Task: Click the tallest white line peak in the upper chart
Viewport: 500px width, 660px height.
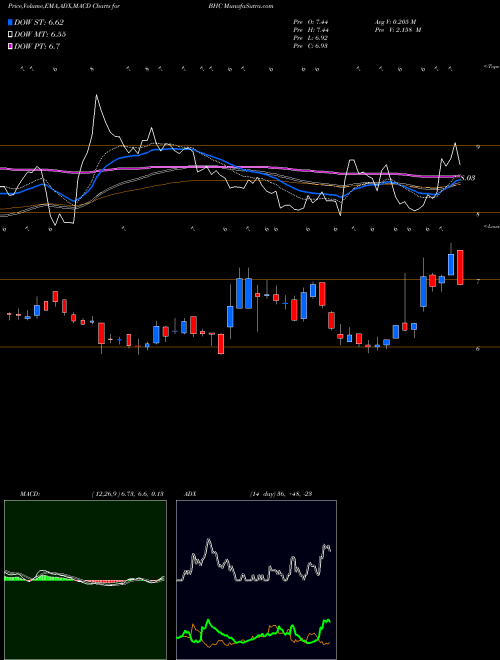Action: (96, 96)
